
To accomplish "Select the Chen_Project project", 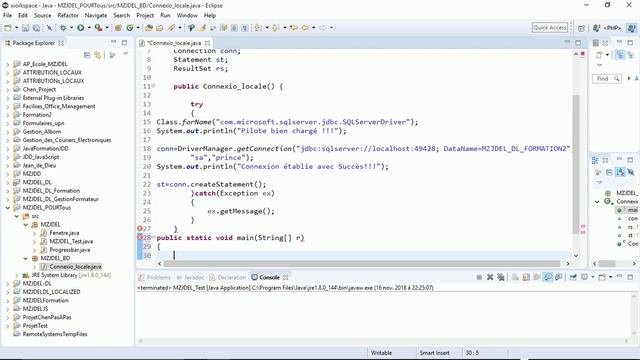I will 35,89.
